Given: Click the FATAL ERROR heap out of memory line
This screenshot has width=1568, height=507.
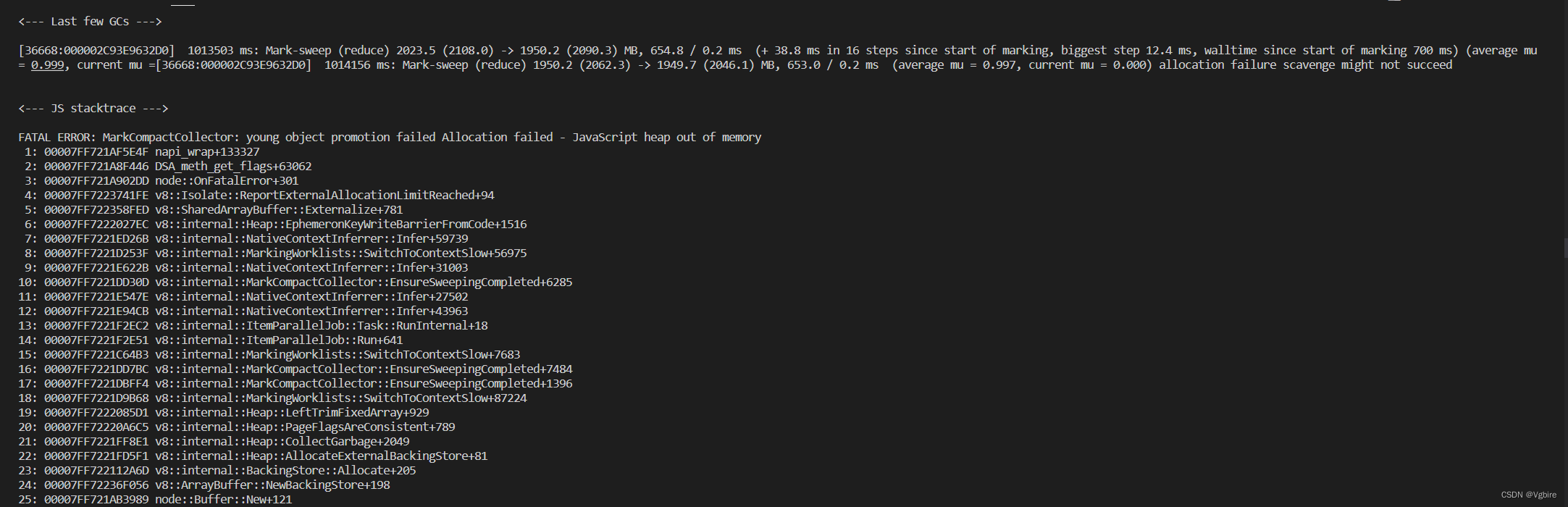Looking at the screenshot, I should tap(390, 138).
